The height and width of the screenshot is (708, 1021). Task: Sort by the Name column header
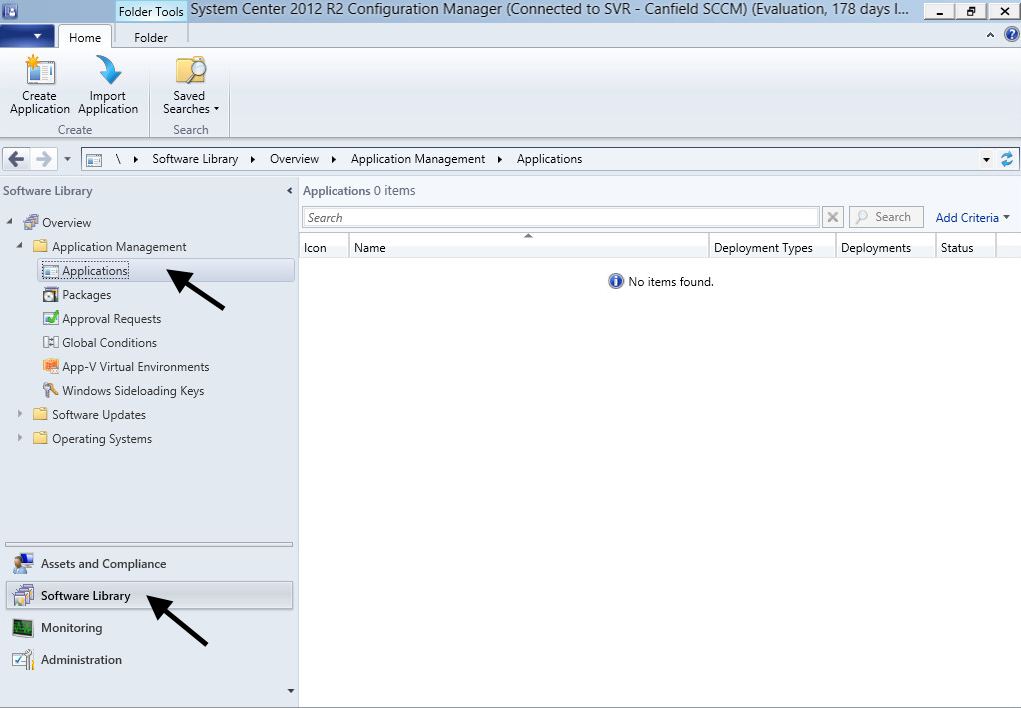click(x=529, y=248)
